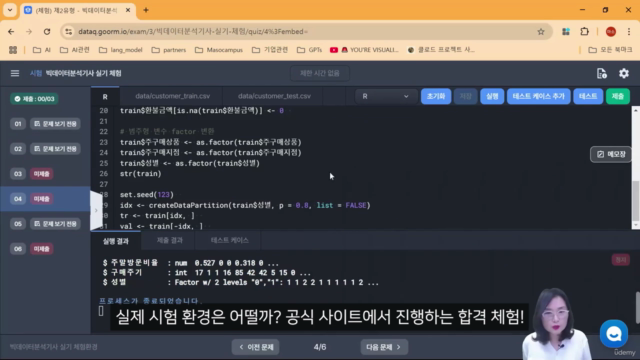
Task: Click the 정지 stop button in output panel
Action: (620, 260)
